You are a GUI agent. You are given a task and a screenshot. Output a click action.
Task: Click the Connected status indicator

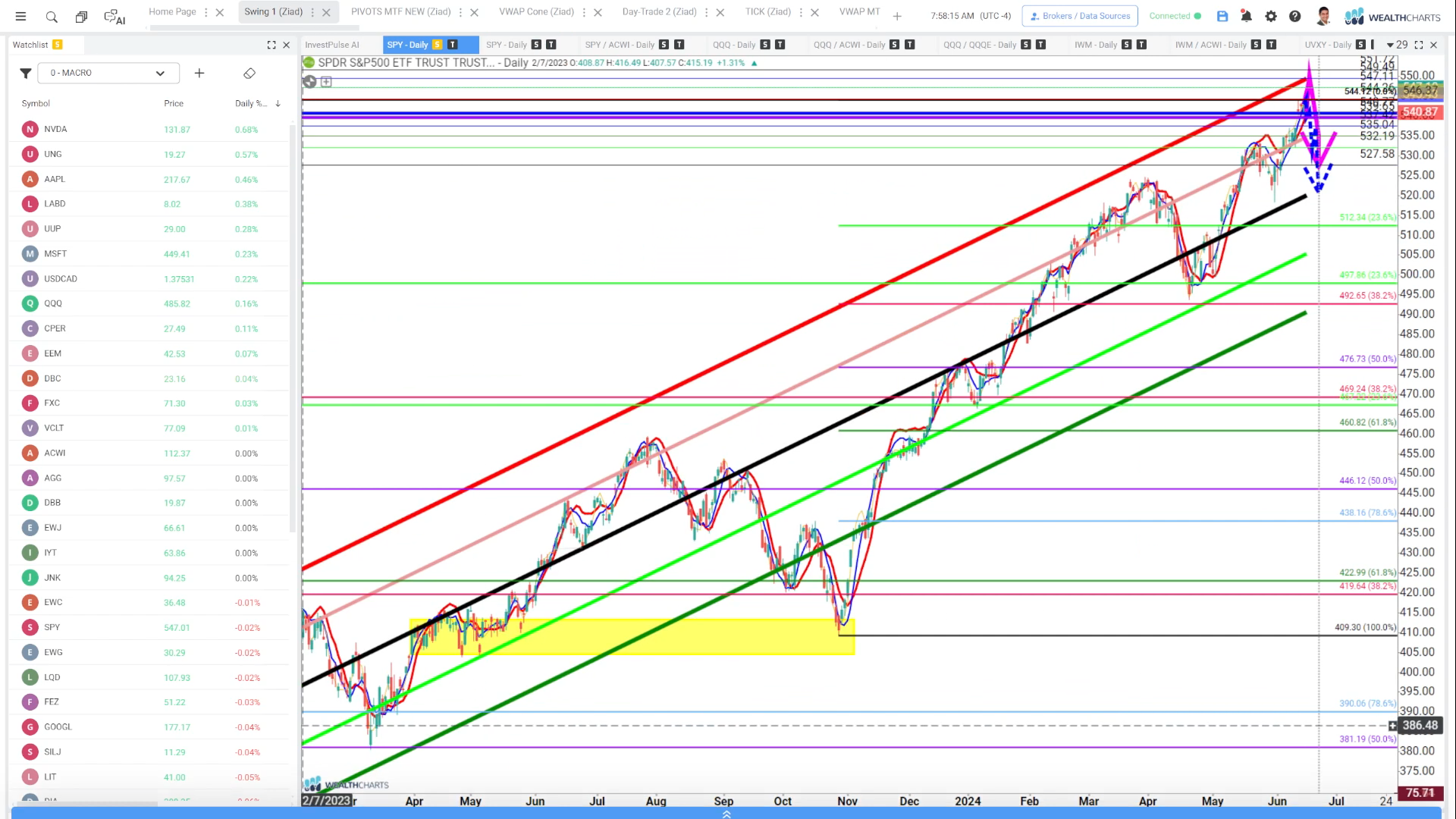1175,16
